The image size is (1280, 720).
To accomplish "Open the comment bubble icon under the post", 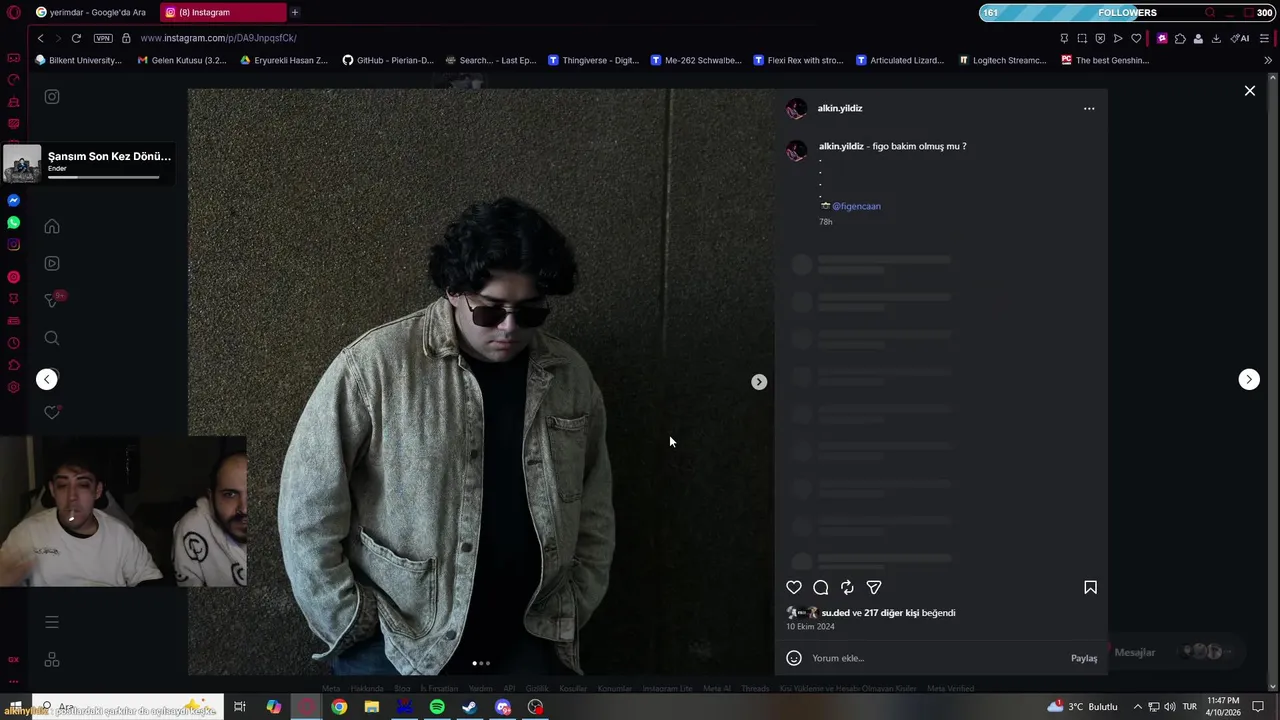I will [x=821, y=588].
